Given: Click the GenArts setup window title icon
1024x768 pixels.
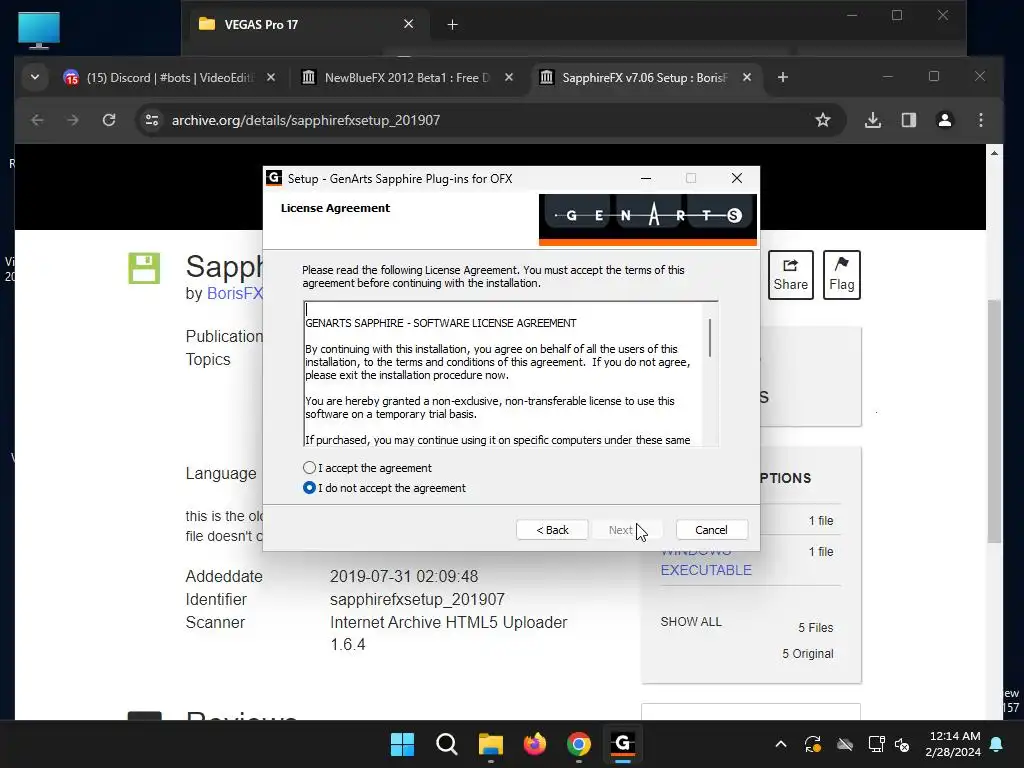Looking at the screenshot, I should pyautogui.click(x=274, y=178).
